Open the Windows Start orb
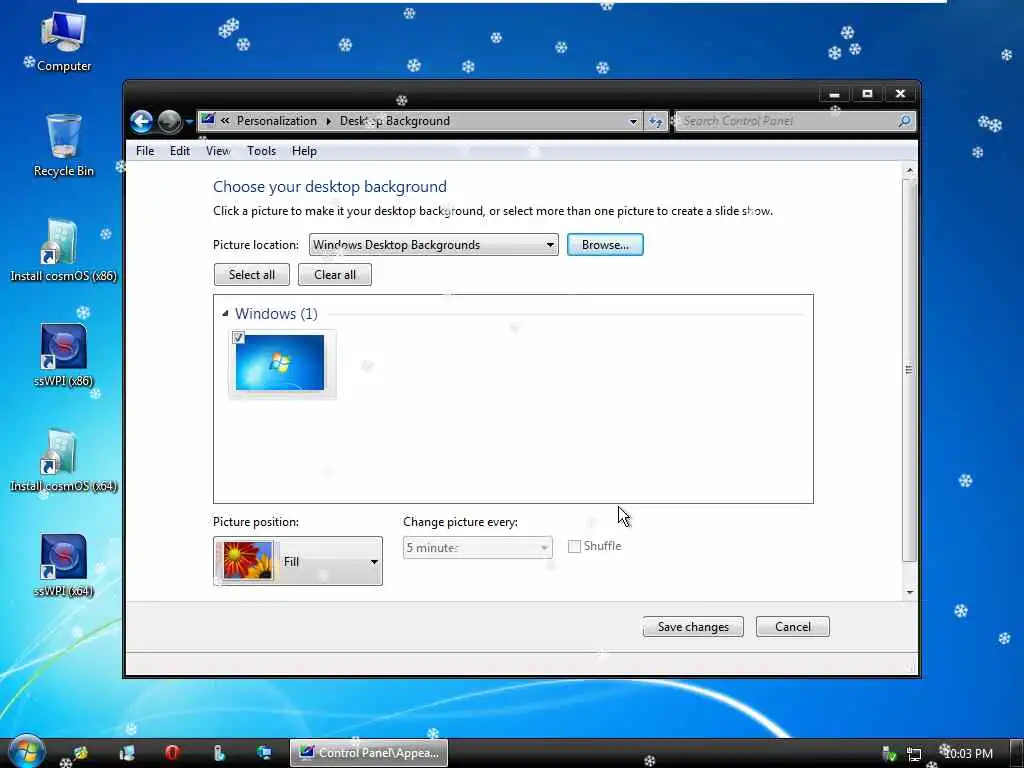The width and height of the screenshot is (1024, 768). (x=26, y=752)
